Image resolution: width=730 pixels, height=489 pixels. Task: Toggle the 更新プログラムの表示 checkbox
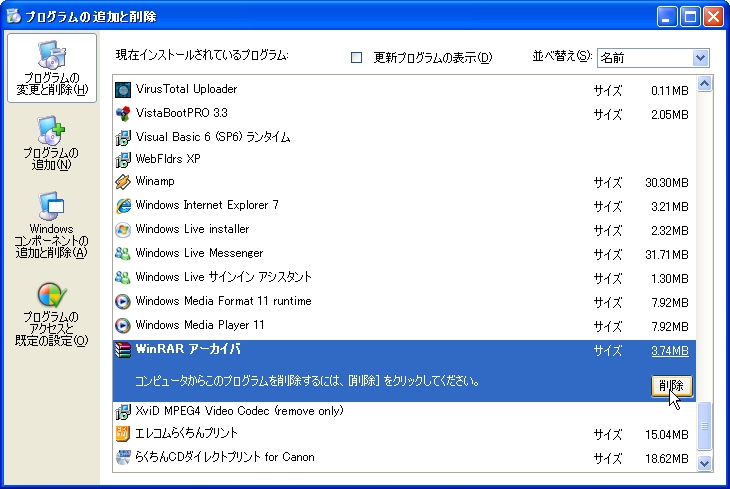[357, 57]
